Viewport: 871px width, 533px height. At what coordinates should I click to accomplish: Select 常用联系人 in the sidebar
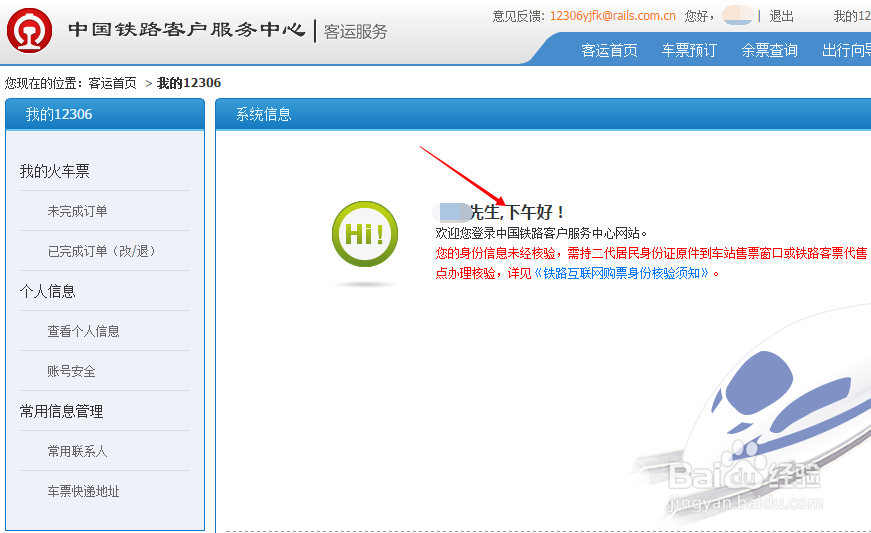[x=77, y=451]
